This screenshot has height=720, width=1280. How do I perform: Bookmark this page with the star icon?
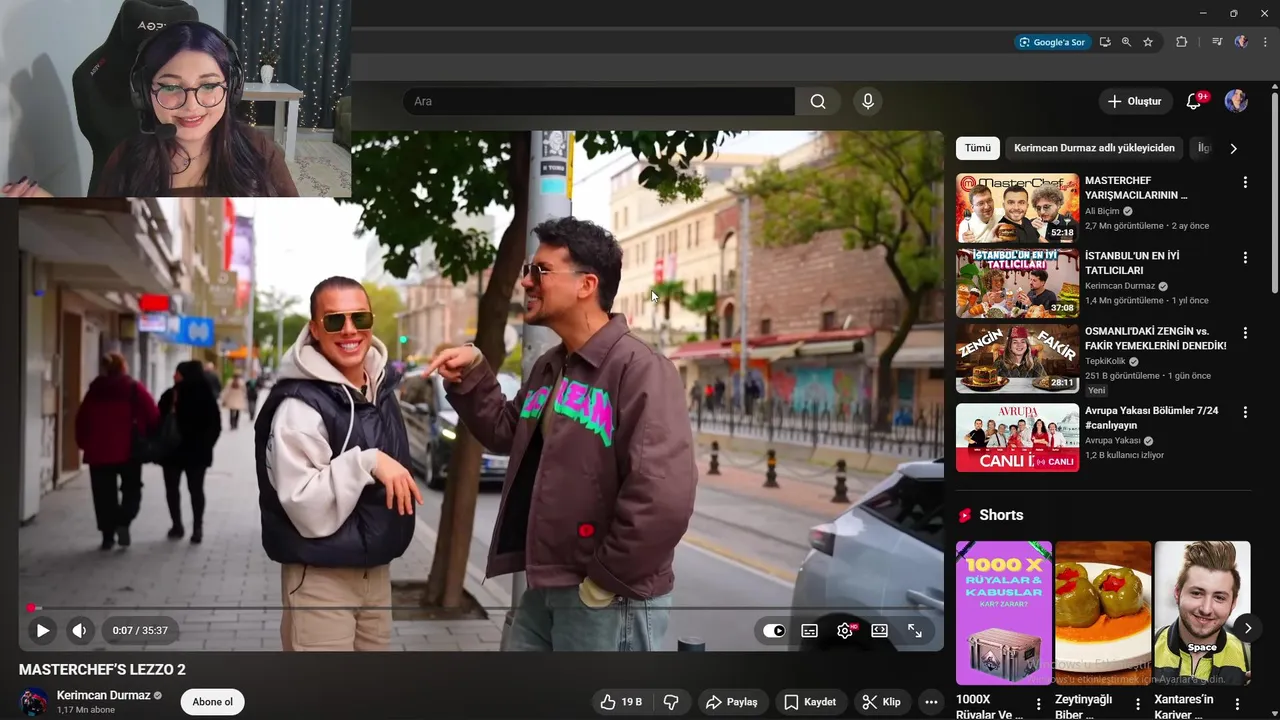(1148, 42)
